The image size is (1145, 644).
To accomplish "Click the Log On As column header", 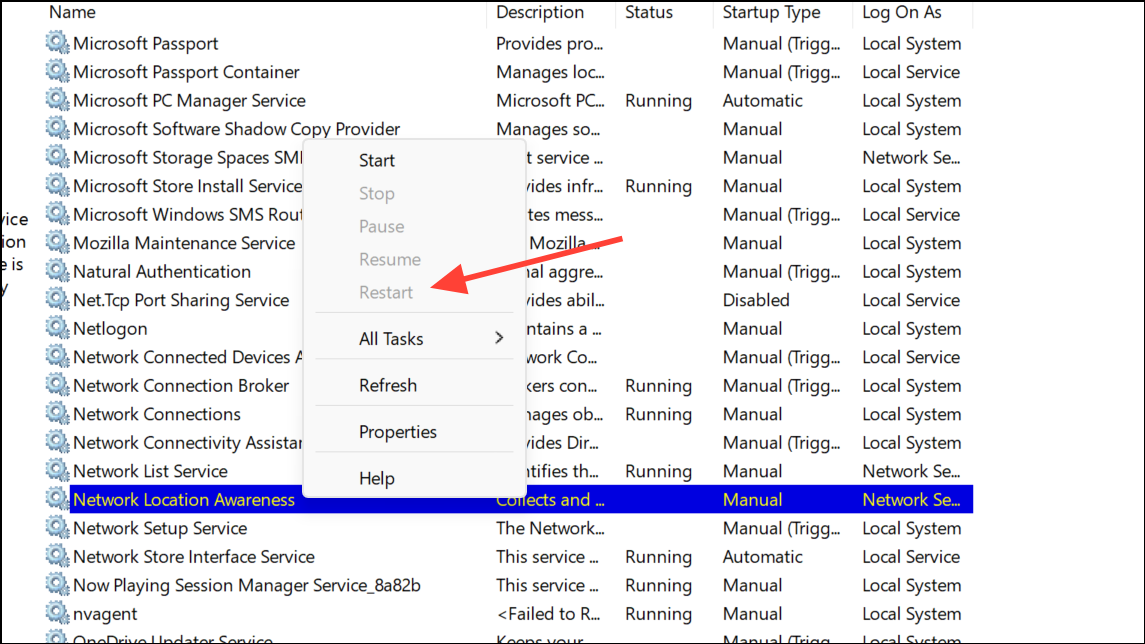I will [x=902, y=12].
